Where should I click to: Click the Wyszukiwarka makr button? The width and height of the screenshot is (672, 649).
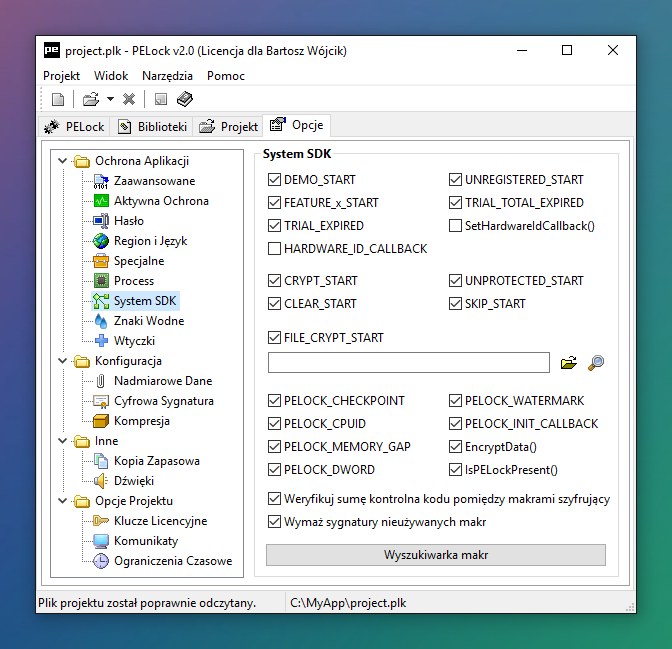(x=435, y=555)
